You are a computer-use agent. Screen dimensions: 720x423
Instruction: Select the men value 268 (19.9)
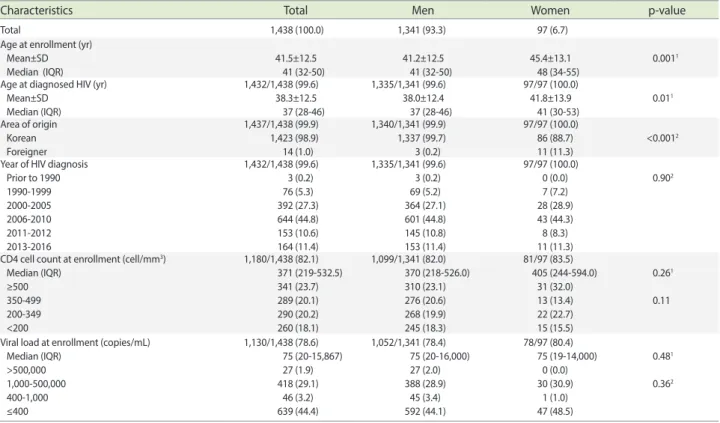(x=425, y=315)
